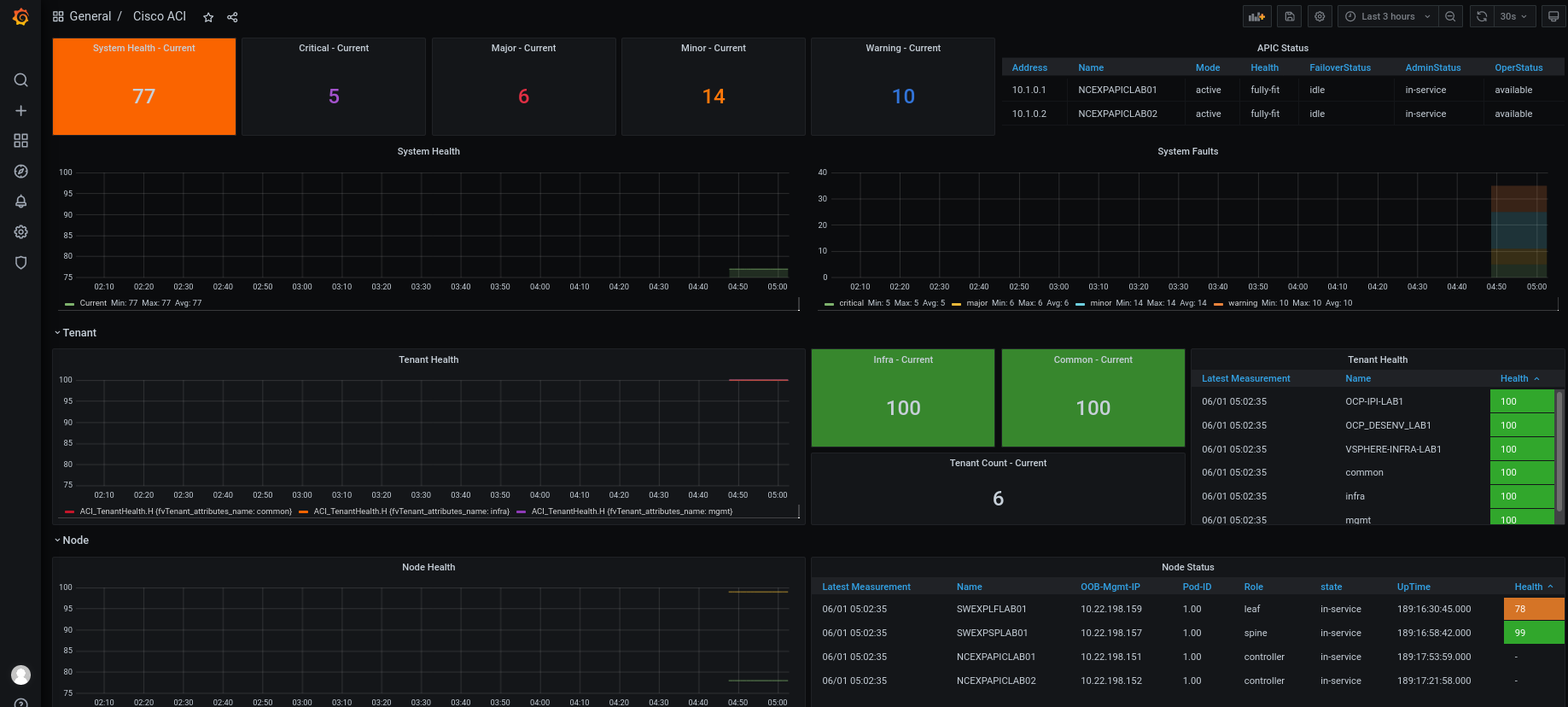Open Tenant Count - Current panel title menu
1568x707 pixels.
(x=998, y=463)
